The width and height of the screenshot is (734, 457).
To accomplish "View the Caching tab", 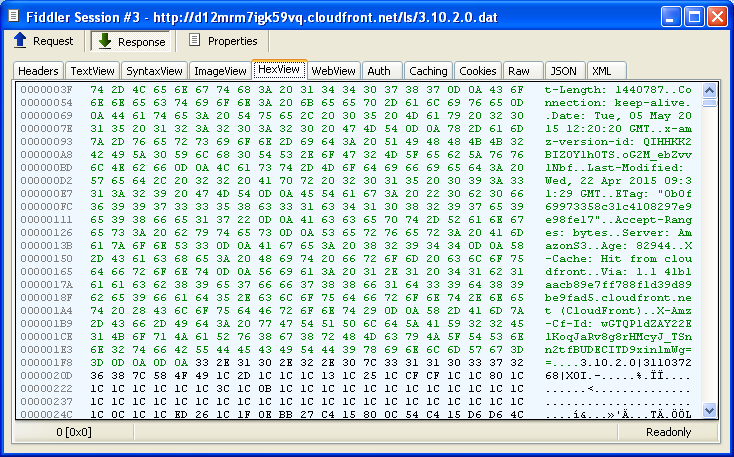I will pyautogui.click(x=428, y=71).
